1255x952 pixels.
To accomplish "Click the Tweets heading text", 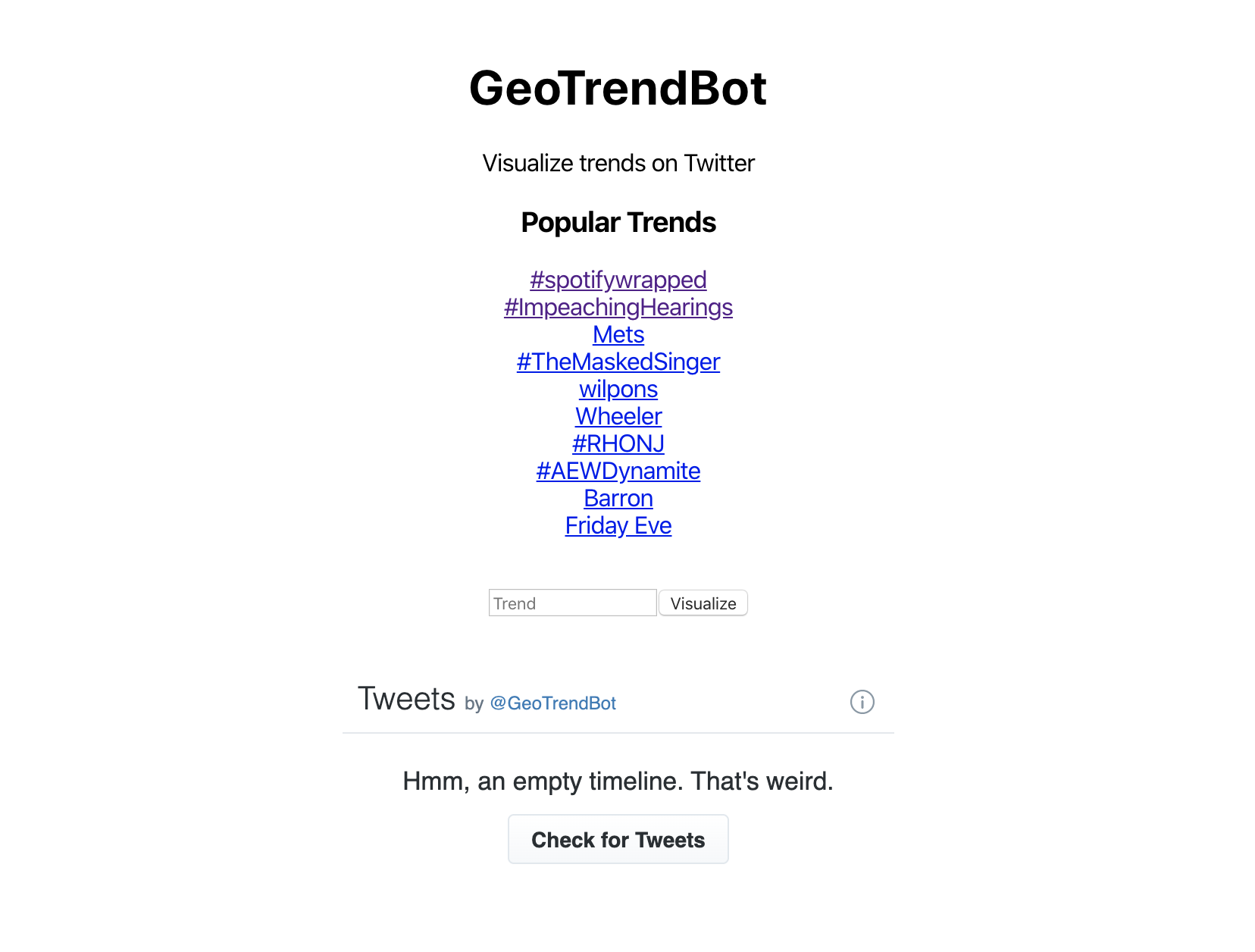I will (x=407, y=699).
